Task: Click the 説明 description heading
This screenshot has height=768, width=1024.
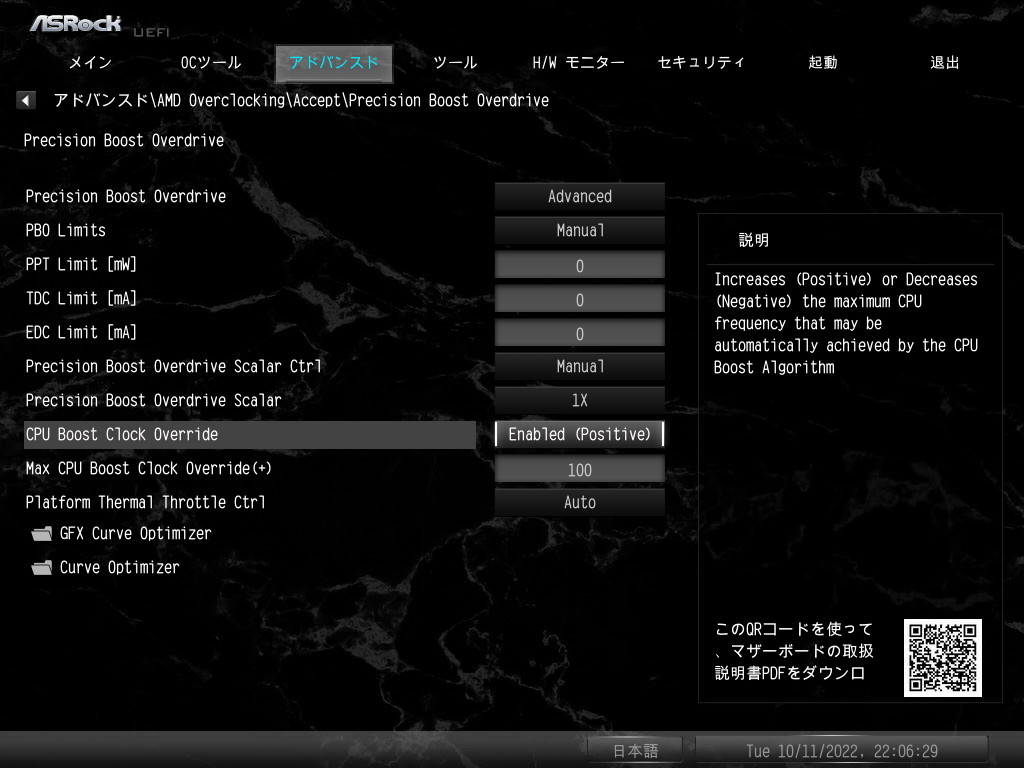Action: coord(754,240)
